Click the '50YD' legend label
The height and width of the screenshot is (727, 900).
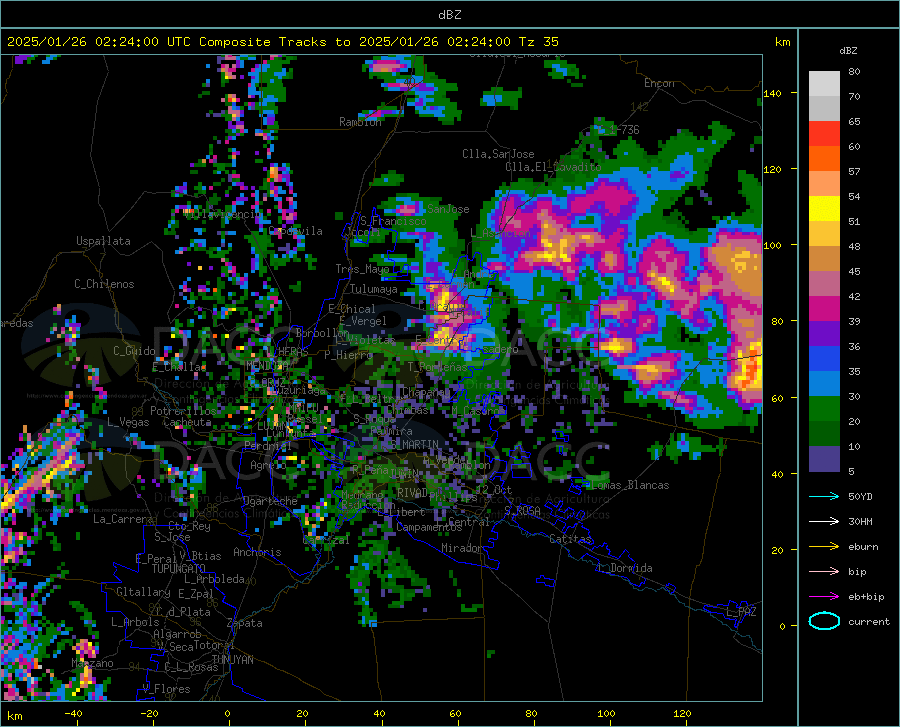(860, 496)
